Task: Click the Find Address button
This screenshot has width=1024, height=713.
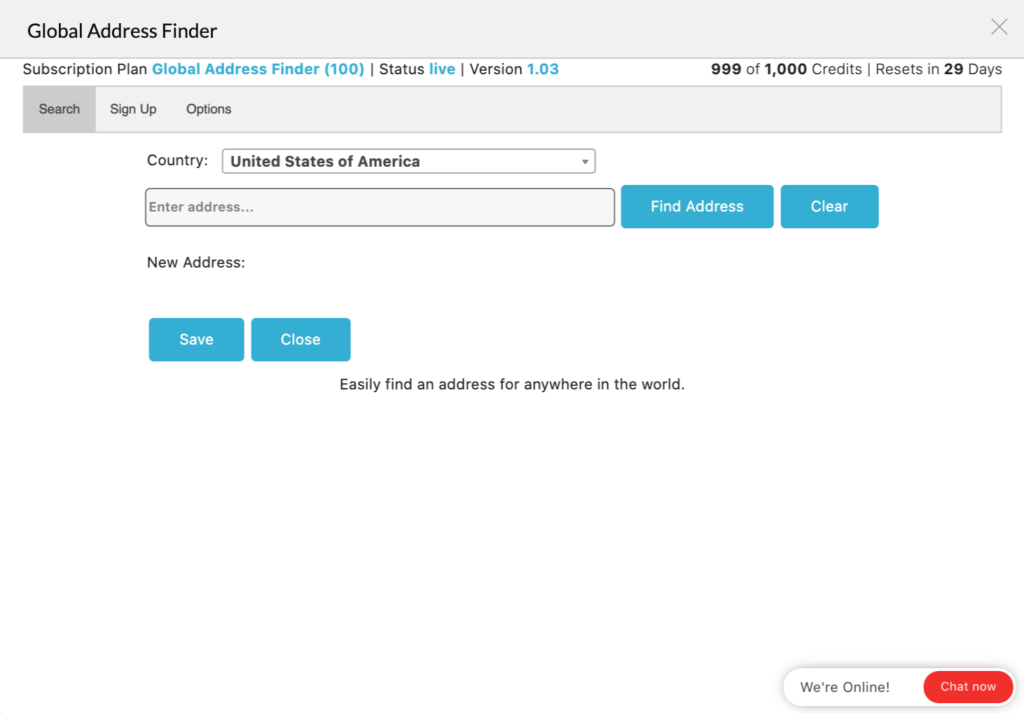Action: 697,206
